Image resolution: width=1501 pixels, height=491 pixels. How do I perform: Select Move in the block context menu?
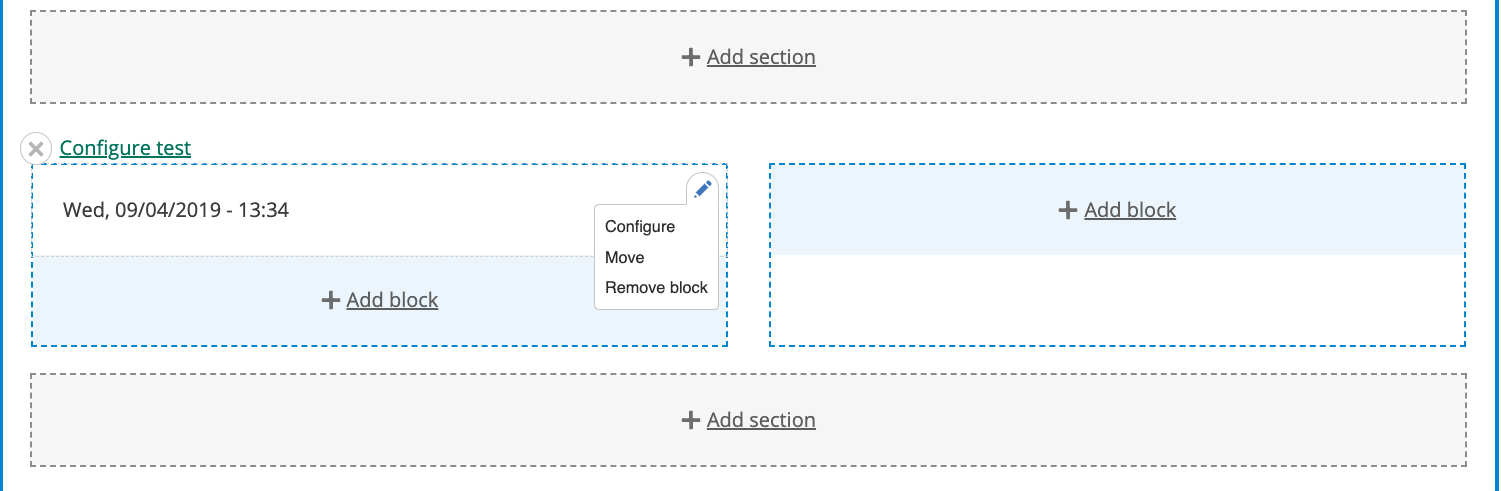tap(625, 258)
